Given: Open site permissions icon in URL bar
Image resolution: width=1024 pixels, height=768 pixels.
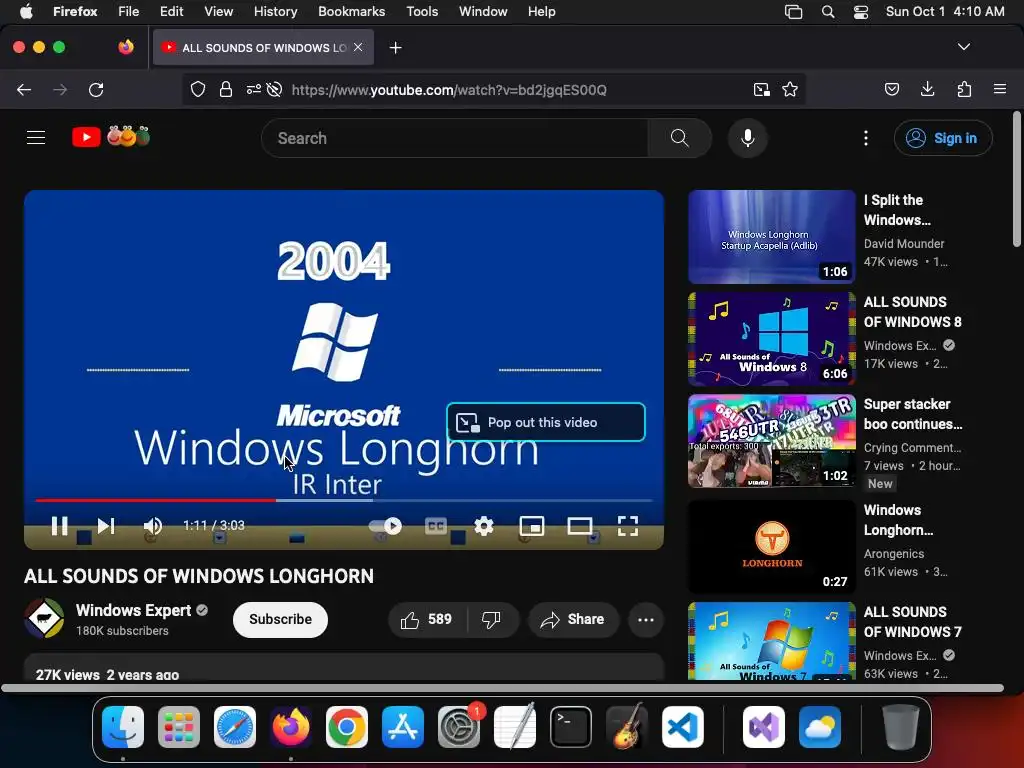Looking at the screenshot, I should pyautogui.click(x=253, y=89).
